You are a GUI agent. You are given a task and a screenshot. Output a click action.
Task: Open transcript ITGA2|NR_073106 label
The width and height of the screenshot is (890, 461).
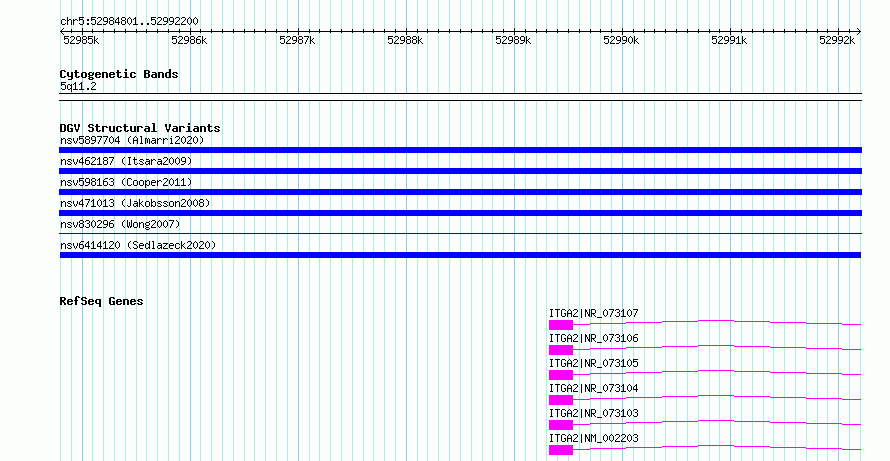[594, 338]
